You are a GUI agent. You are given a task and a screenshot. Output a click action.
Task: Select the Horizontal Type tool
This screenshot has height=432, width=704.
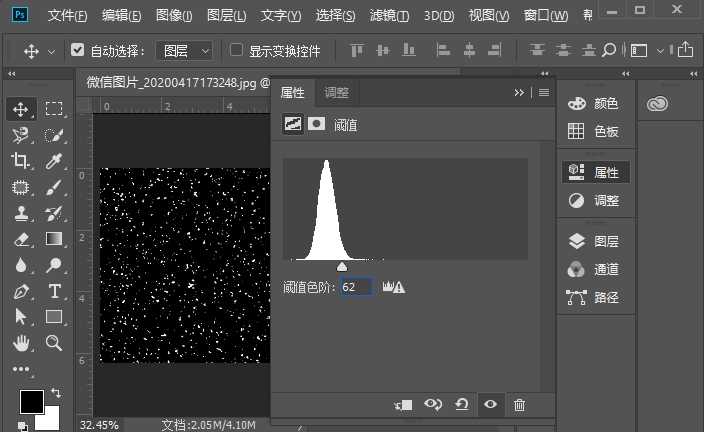click(x=54, y=291)
